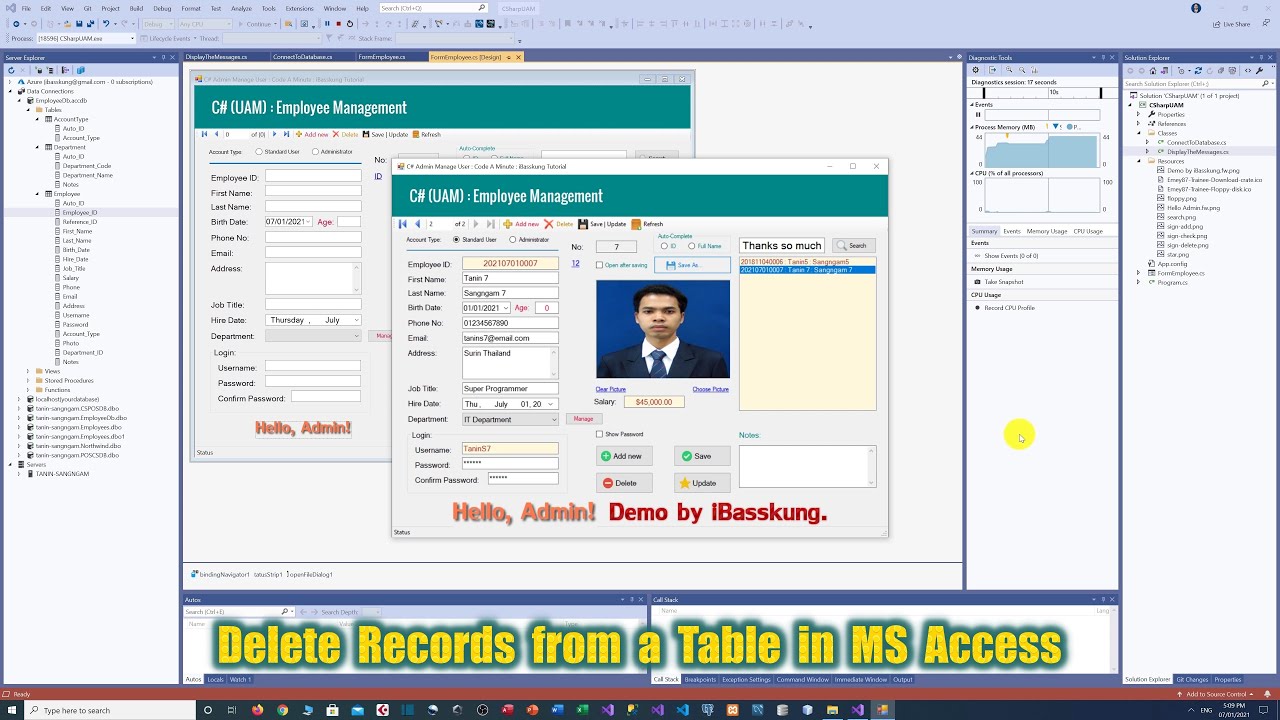Expand the Views folder in Server Explorer

[28, 371]
